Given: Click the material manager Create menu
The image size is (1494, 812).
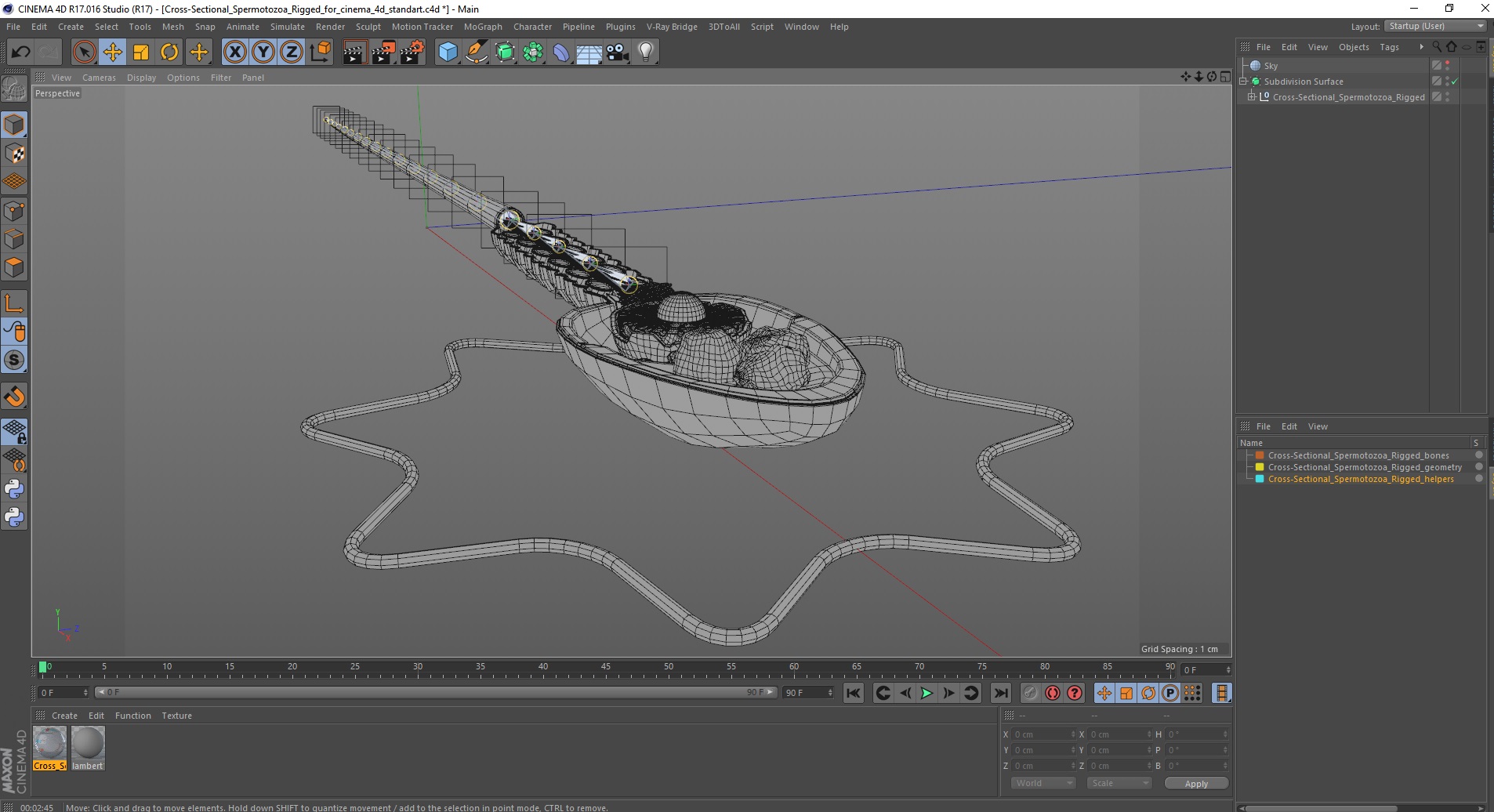Looking at the screenshot, I should pos(64,716).
